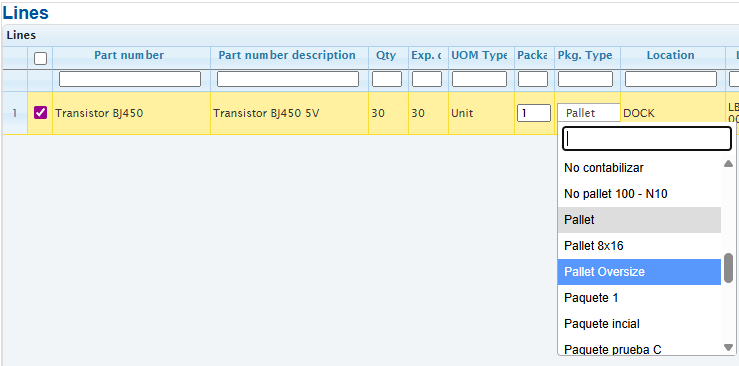
Task: Select the No contabilizar option
Action: (639, 168)
